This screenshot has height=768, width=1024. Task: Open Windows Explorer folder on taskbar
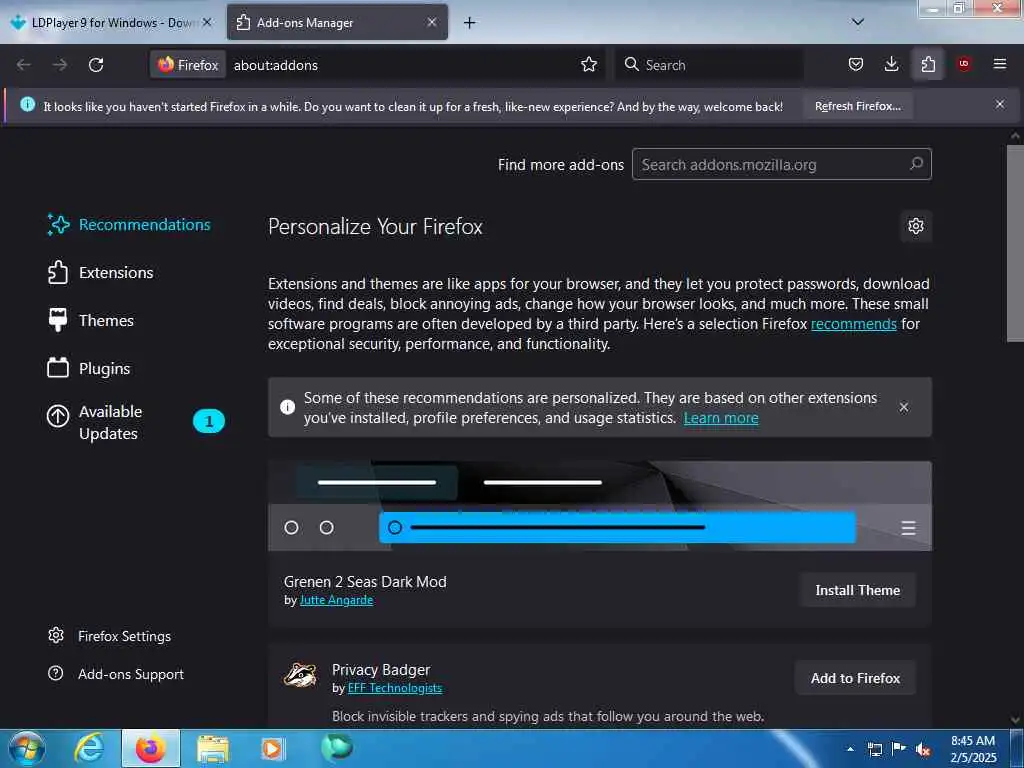click(x=213, y=749)
